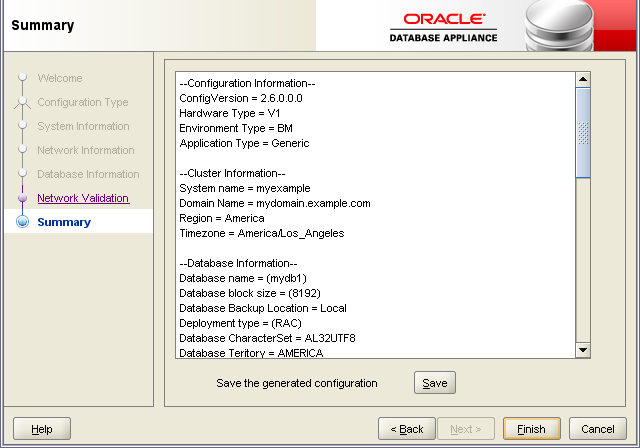Click 'Timezone = America/Los_Angeles' line
The height and width of the screenshot is (448, 640).
pyautogui.click(x=262, y=233)
